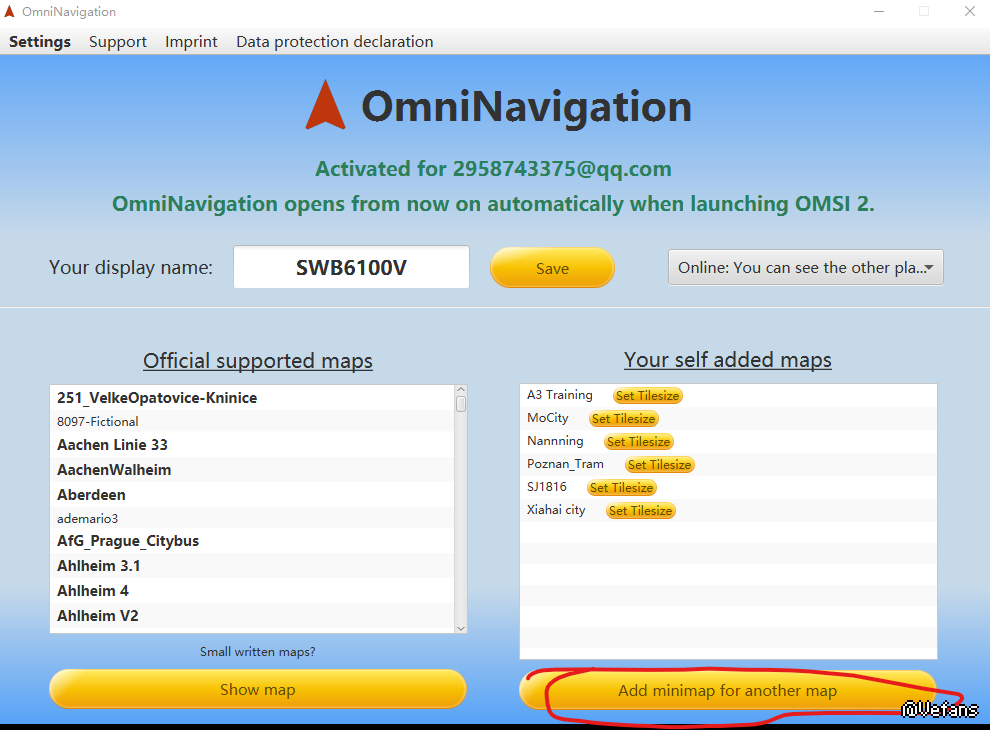Open the Imprint menu item
990x730 pixels.
coord(191,42)
